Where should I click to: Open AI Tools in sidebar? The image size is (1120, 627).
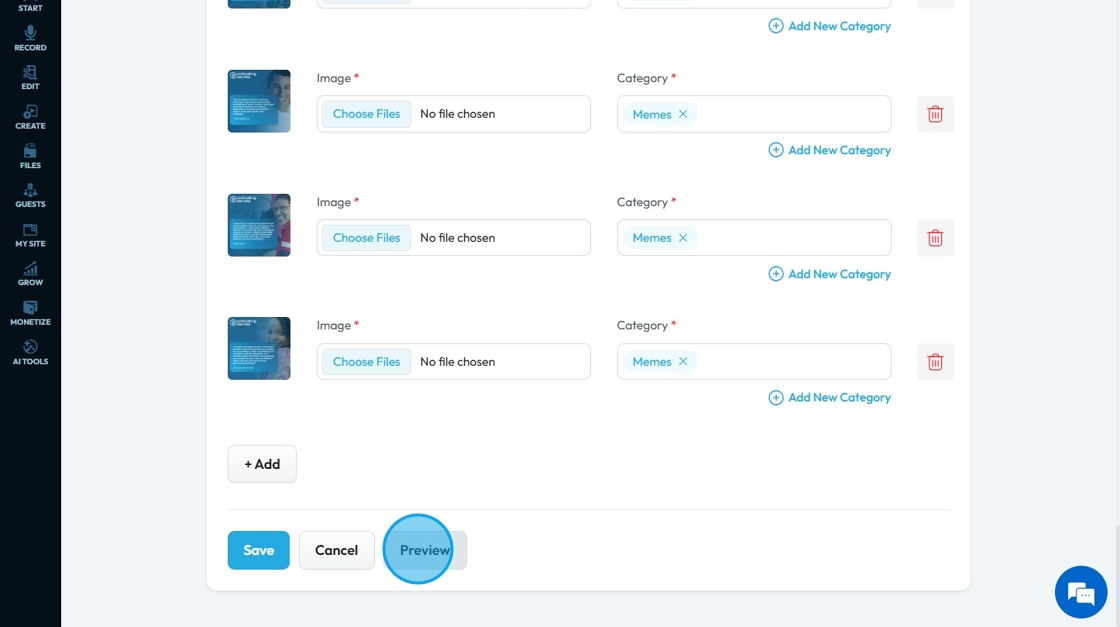30,353
